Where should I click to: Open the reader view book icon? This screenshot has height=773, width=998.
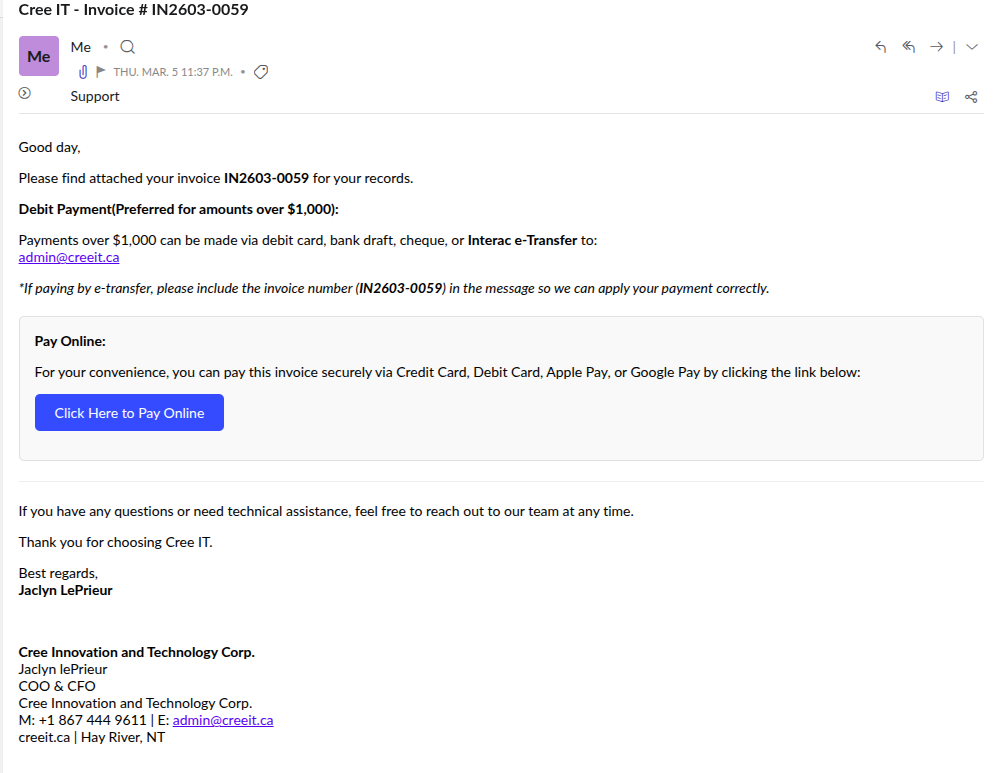(x=942, y=97)
